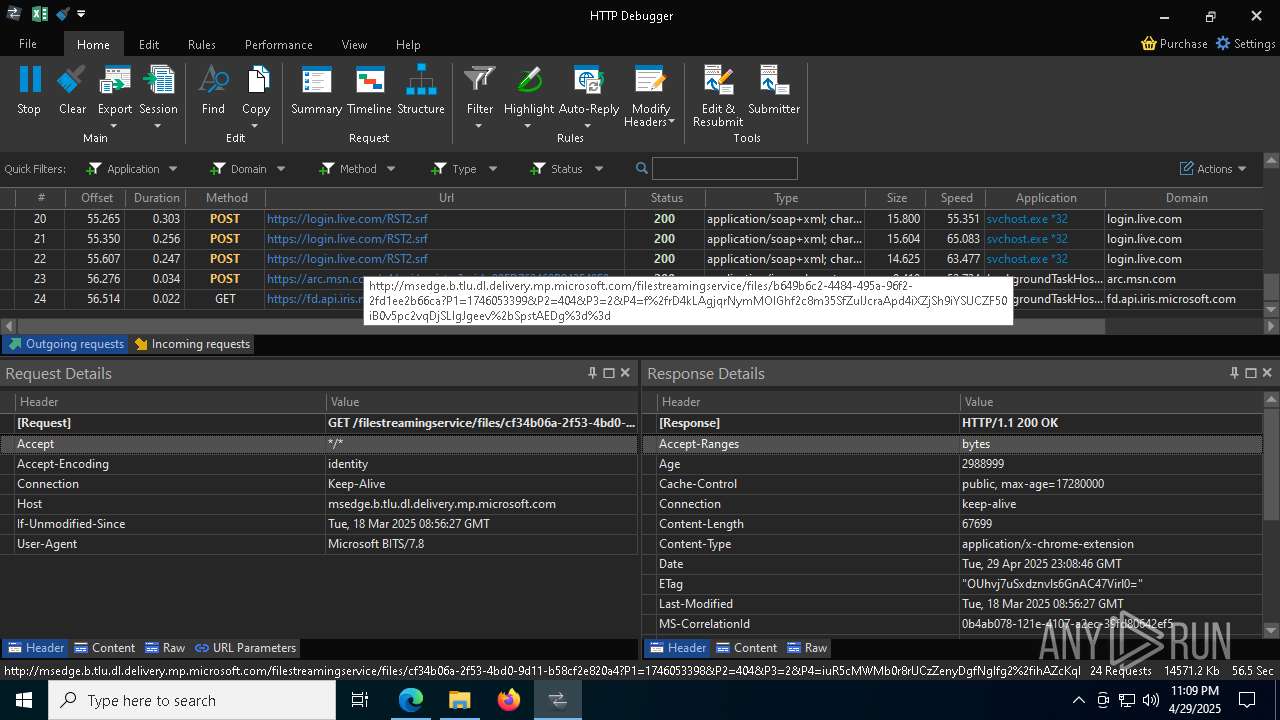Click the Copy icon
This screenshot has width=1280, height=720.
[256, 80]
